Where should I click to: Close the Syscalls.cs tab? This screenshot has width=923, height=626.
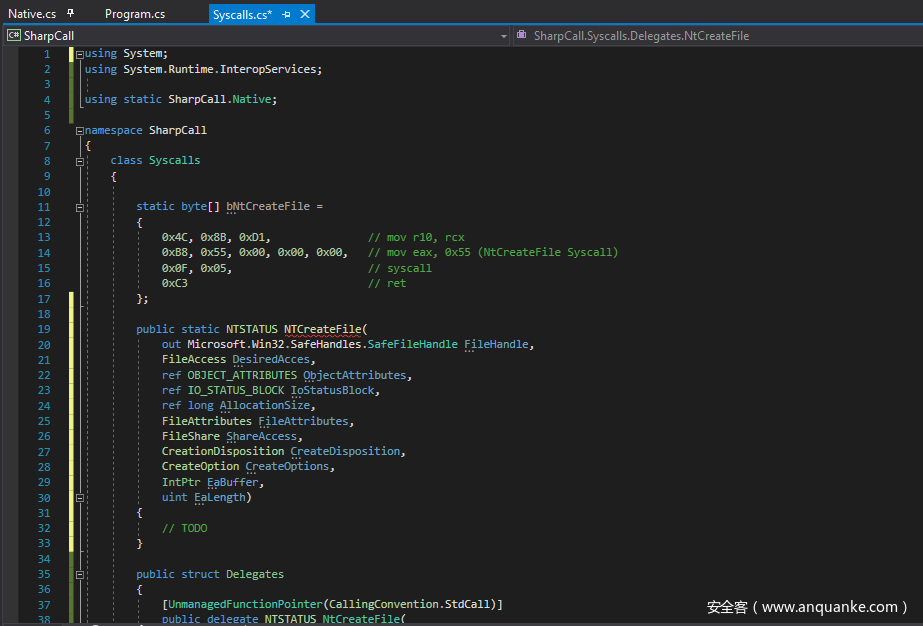point(305,14)
